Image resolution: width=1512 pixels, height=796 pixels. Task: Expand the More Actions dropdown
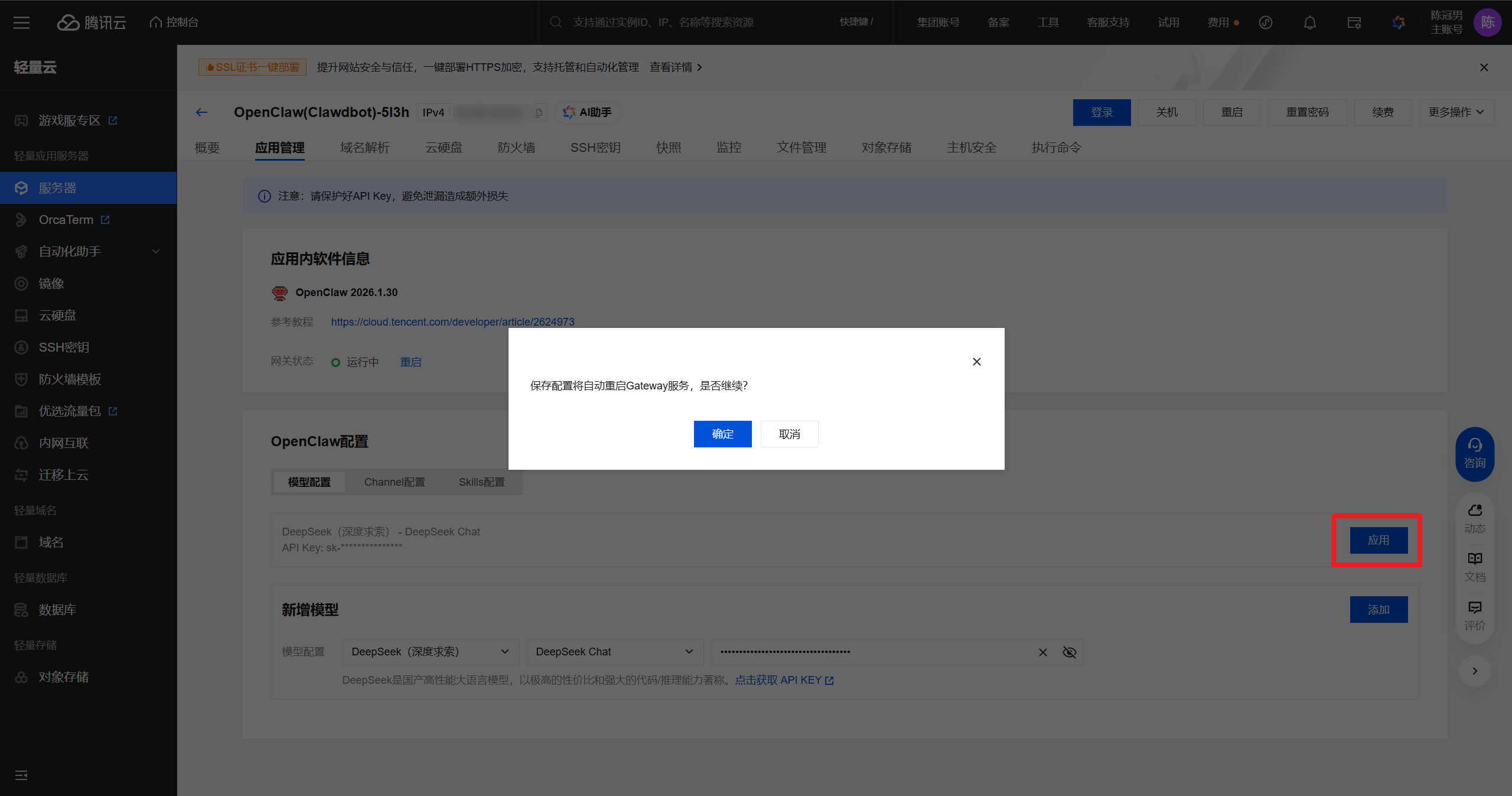click(x=1456, y=112)
